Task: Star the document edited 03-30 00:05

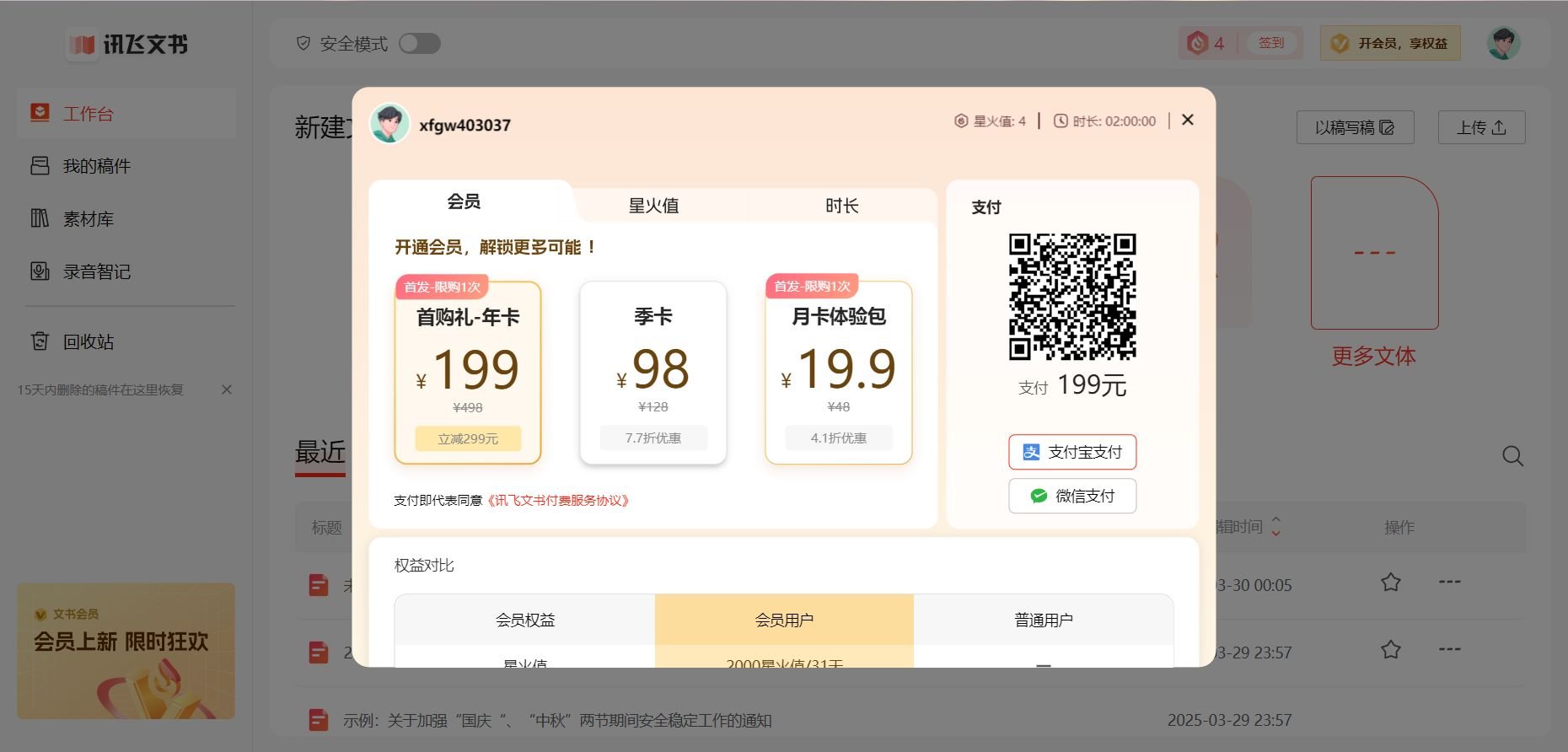Action: pos(1391,582)
